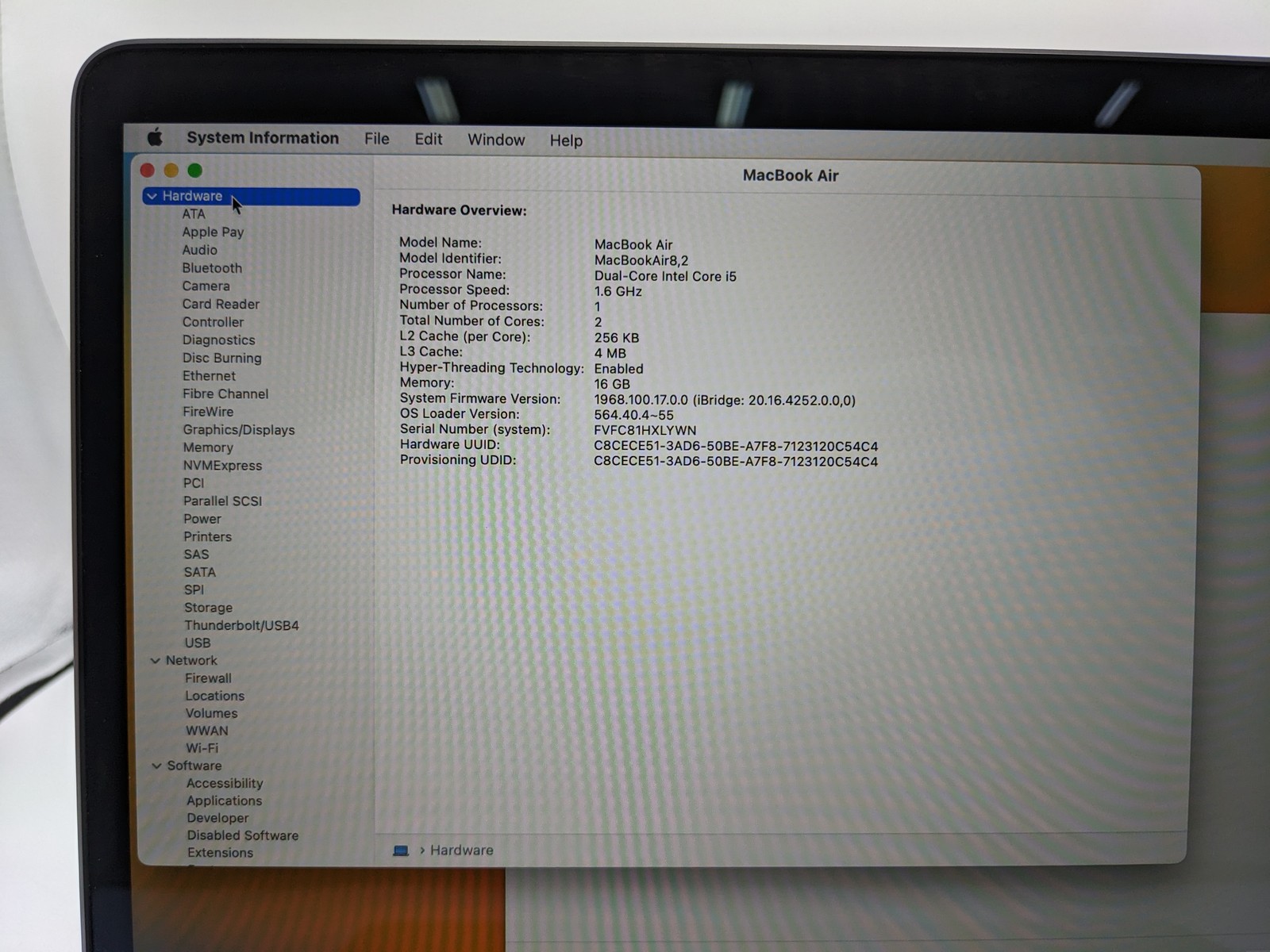
Task: Select the Software category in the sidebar
Action: pyautogui.click(x=194, y=766)
